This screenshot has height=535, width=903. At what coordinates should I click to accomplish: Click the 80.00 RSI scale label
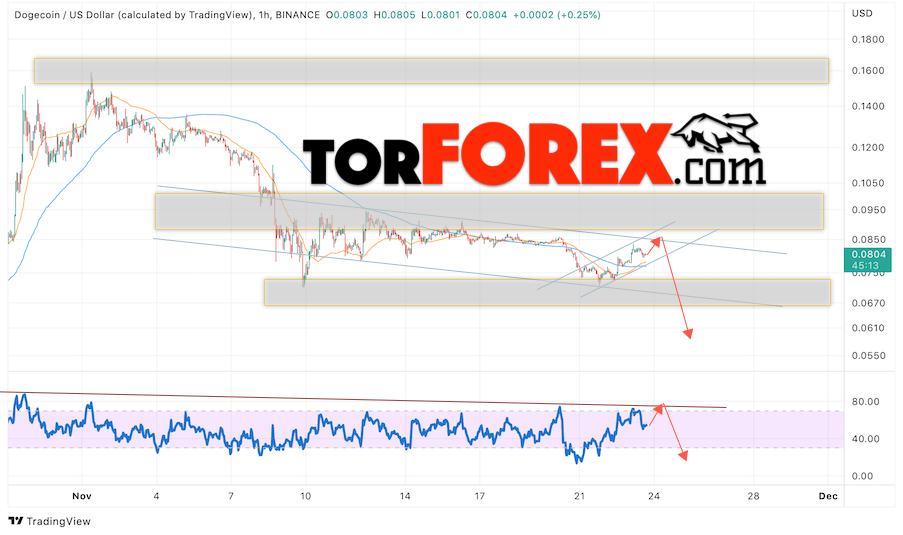[865, 401]
